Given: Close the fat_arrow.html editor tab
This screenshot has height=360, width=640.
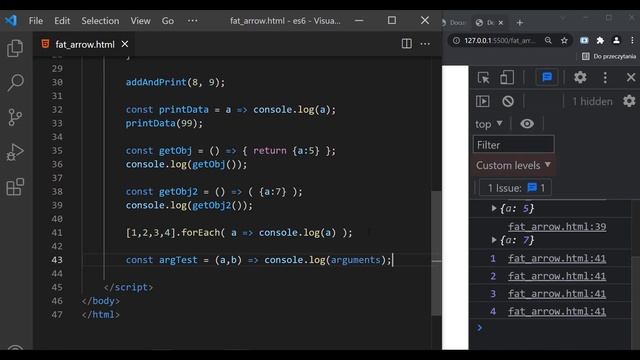Looking at the screenshot, I should [125, 44].
